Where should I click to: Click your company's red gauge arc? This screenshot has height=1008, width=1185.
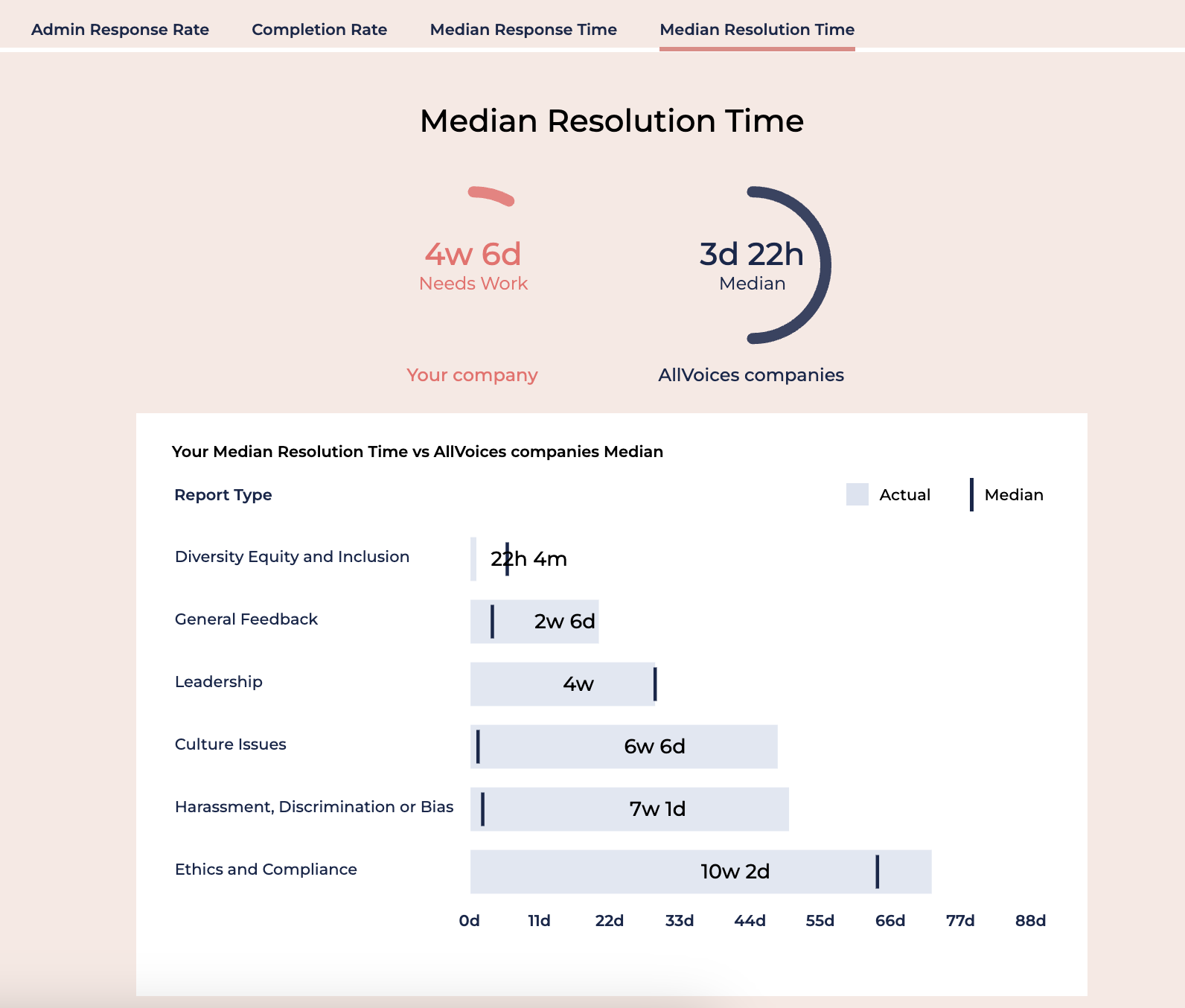click(x=491, y=195)
